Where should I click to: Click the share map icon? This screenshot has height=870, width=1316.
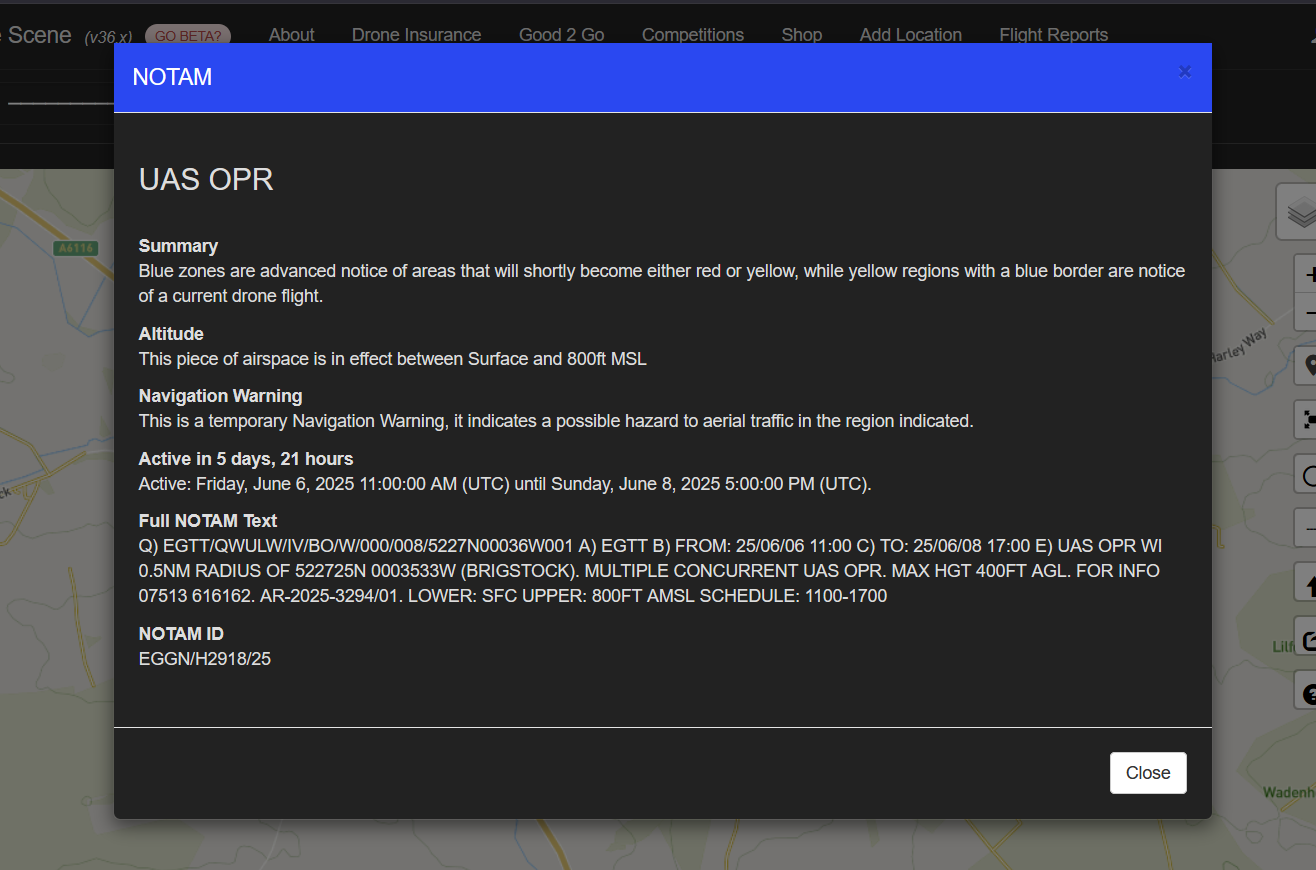[x=1306, y=636]
